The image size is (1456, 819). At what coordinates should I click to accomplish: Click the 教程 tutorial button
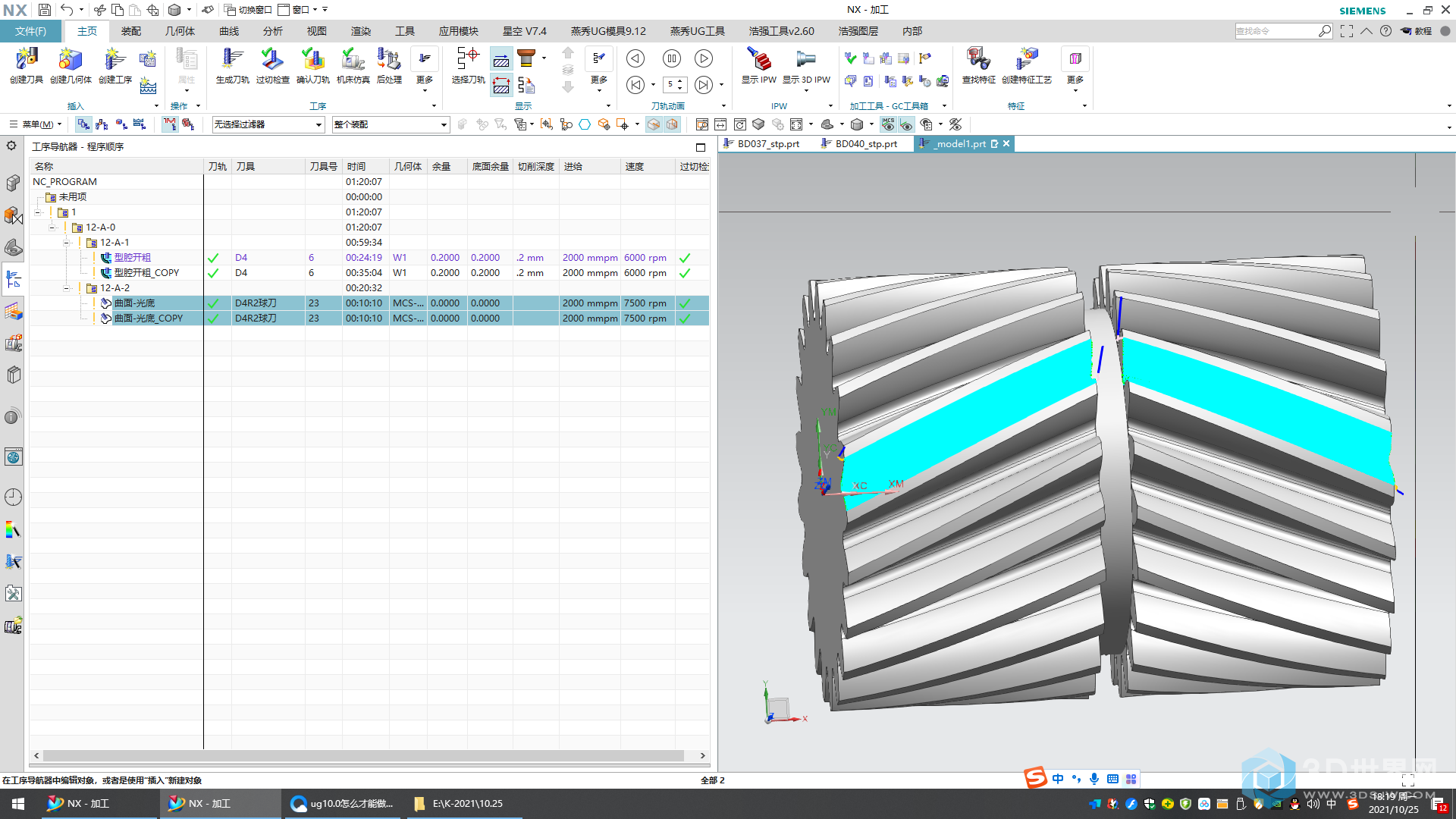pos(1417,31)
